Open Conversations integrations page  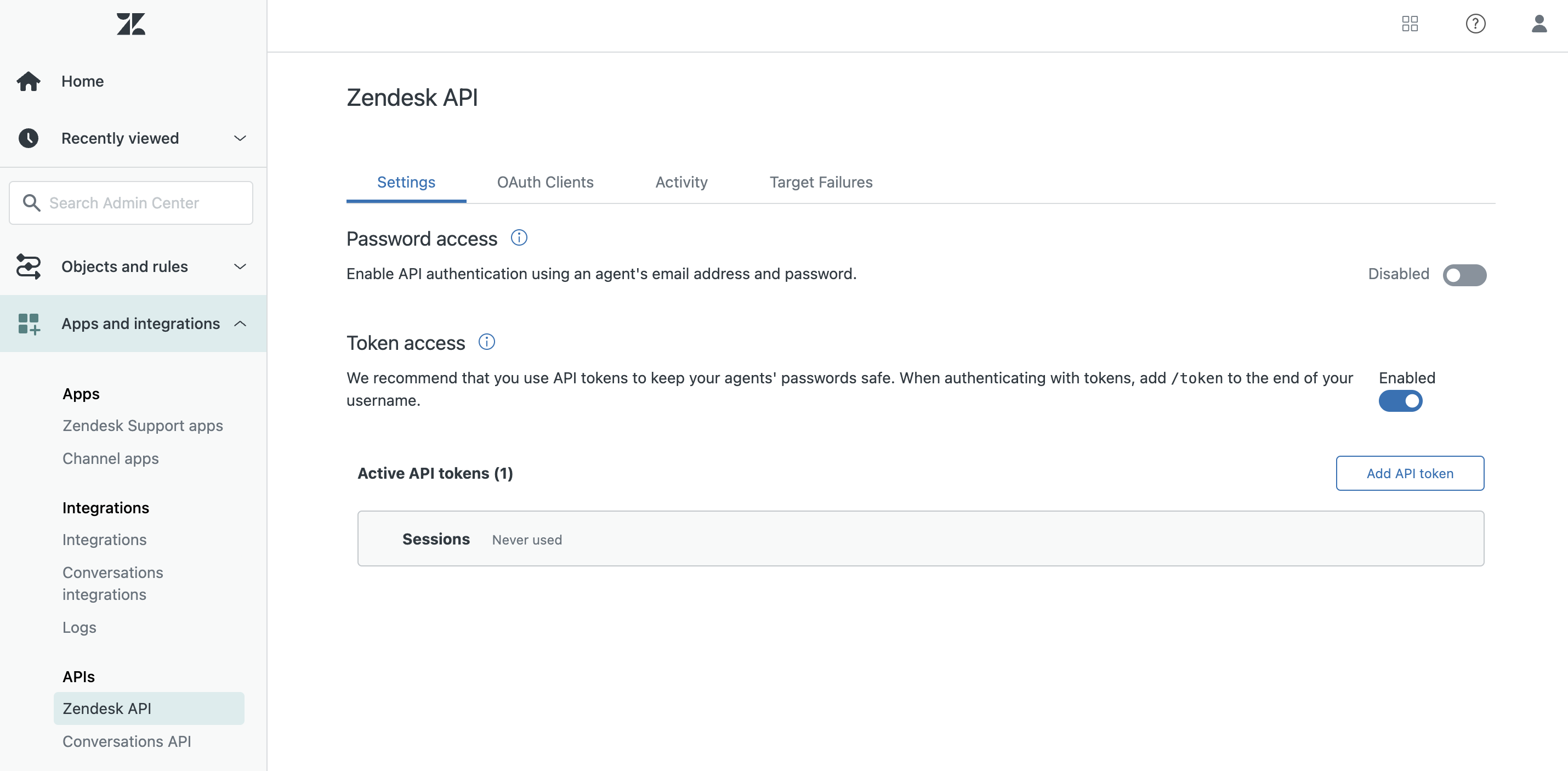(113, 583)
